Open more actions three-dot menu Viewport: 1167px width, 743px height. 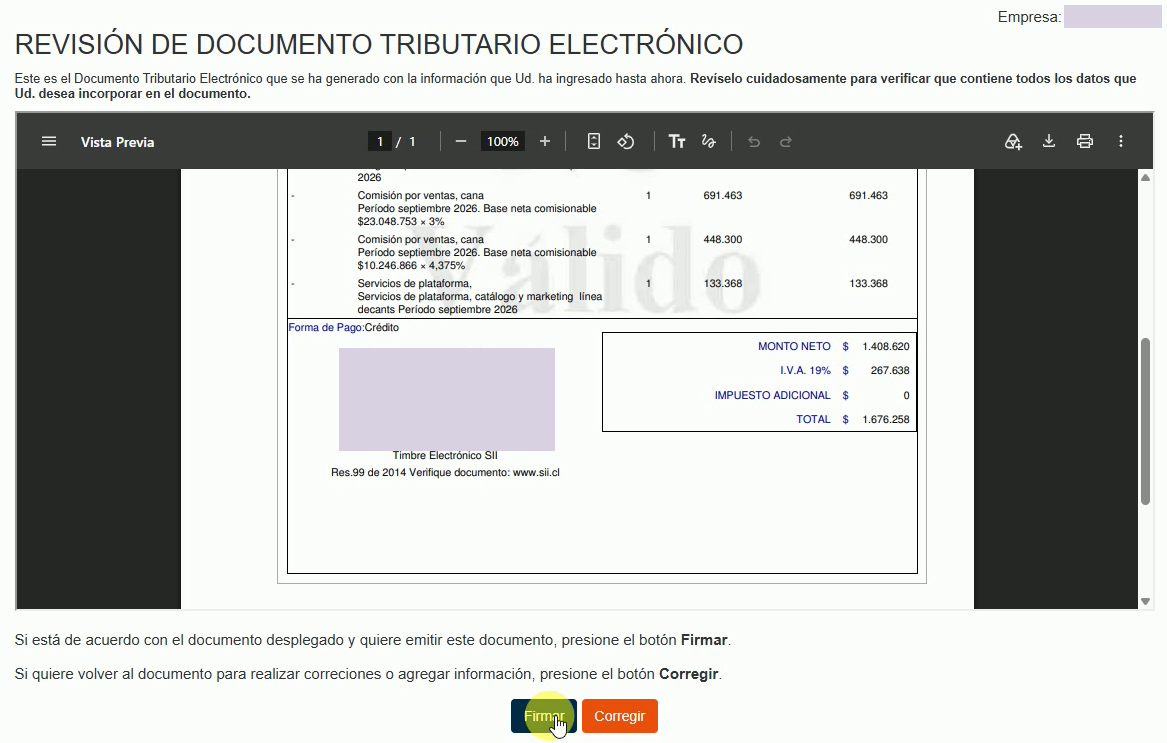point(1121,141)
